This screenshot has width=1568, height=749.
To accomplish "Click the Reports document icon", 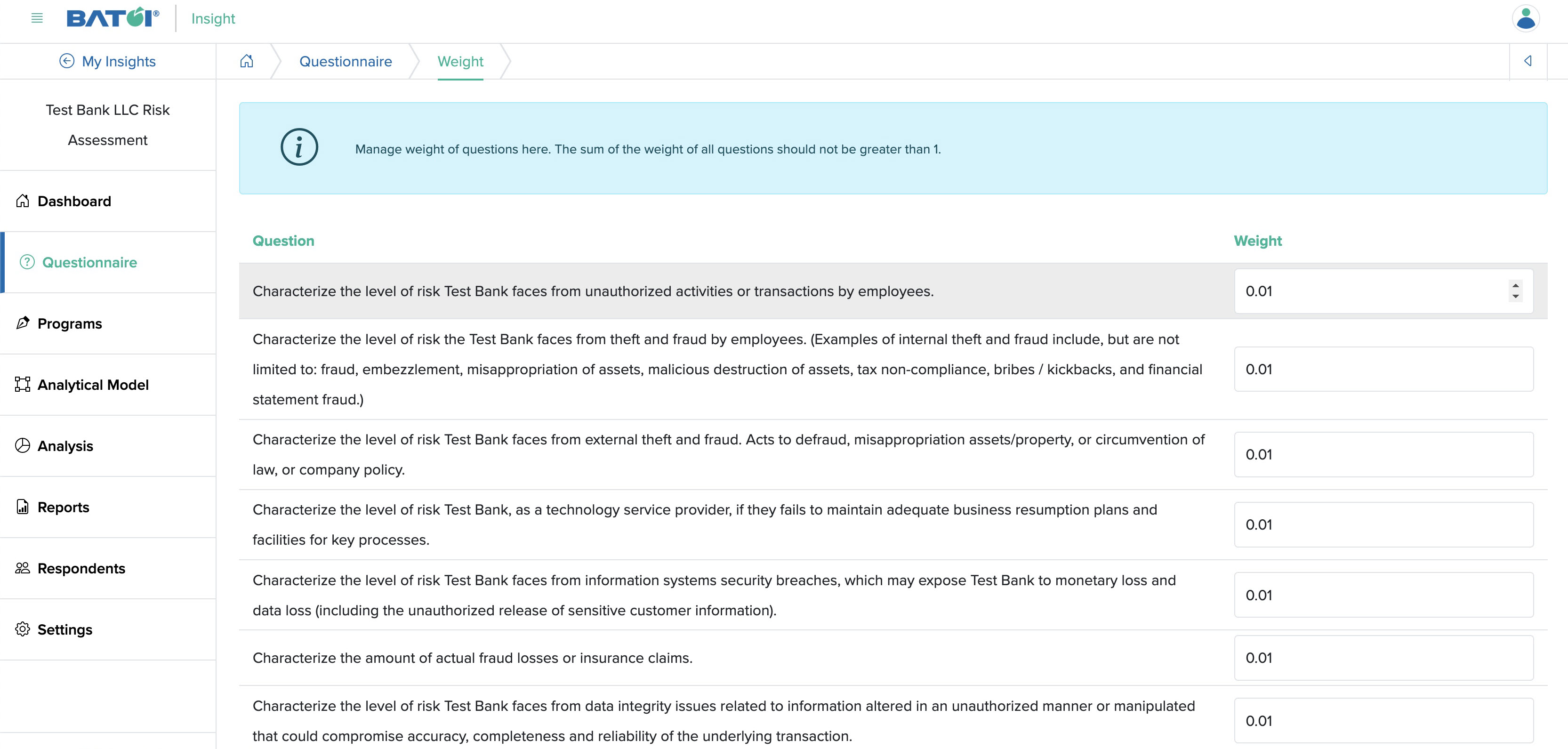I will pyautogui.click(x=23, y=507).
